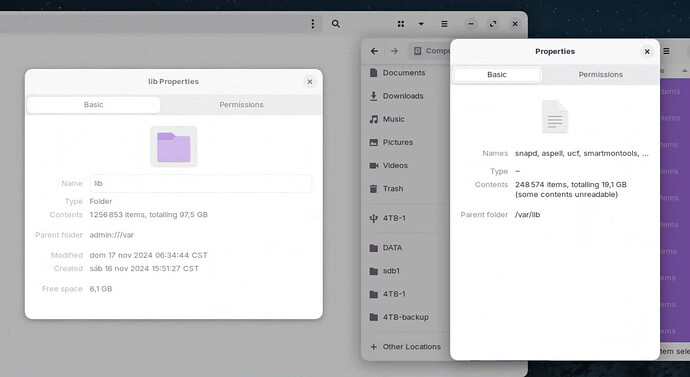Click the document file icon in the Properties dialog
The image size is (690, 377).
[555, 117]
